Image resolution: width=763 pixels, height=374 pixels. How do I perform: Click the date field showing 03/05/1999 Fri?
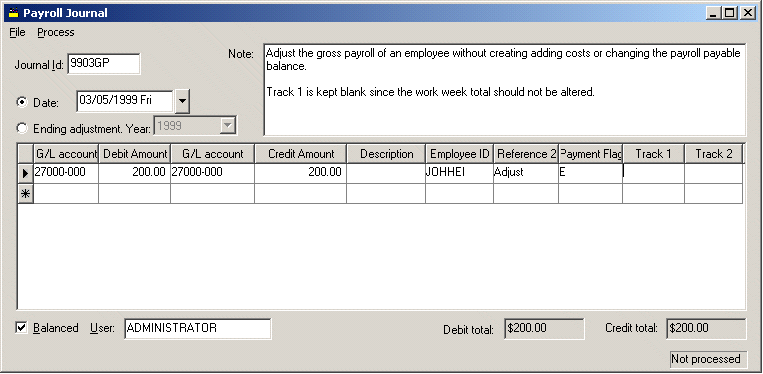(125, 101)
